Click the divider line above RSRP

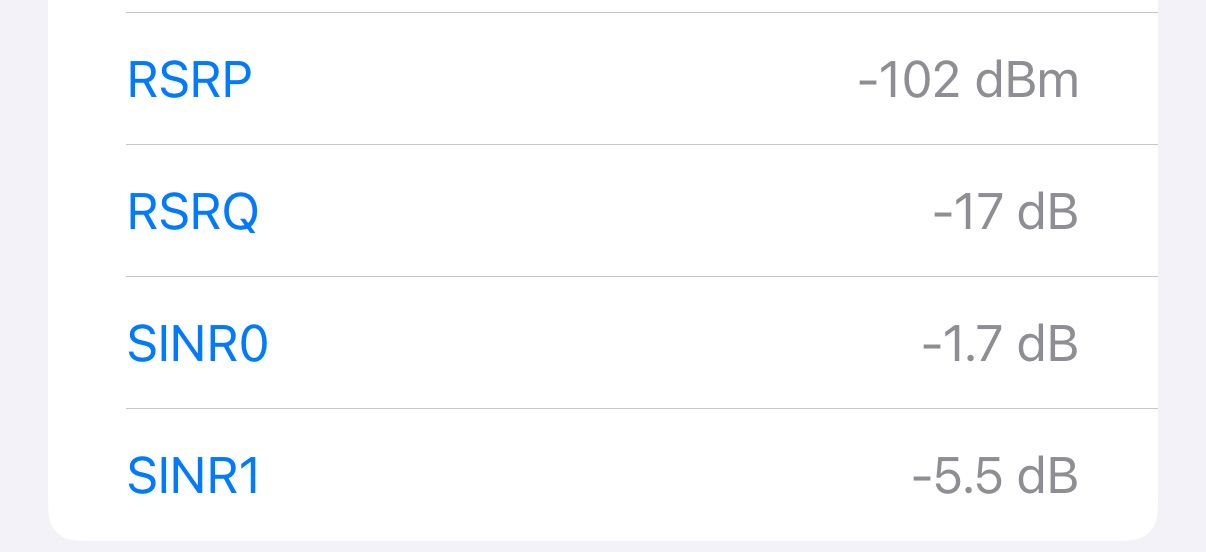(x=640, y=13)
